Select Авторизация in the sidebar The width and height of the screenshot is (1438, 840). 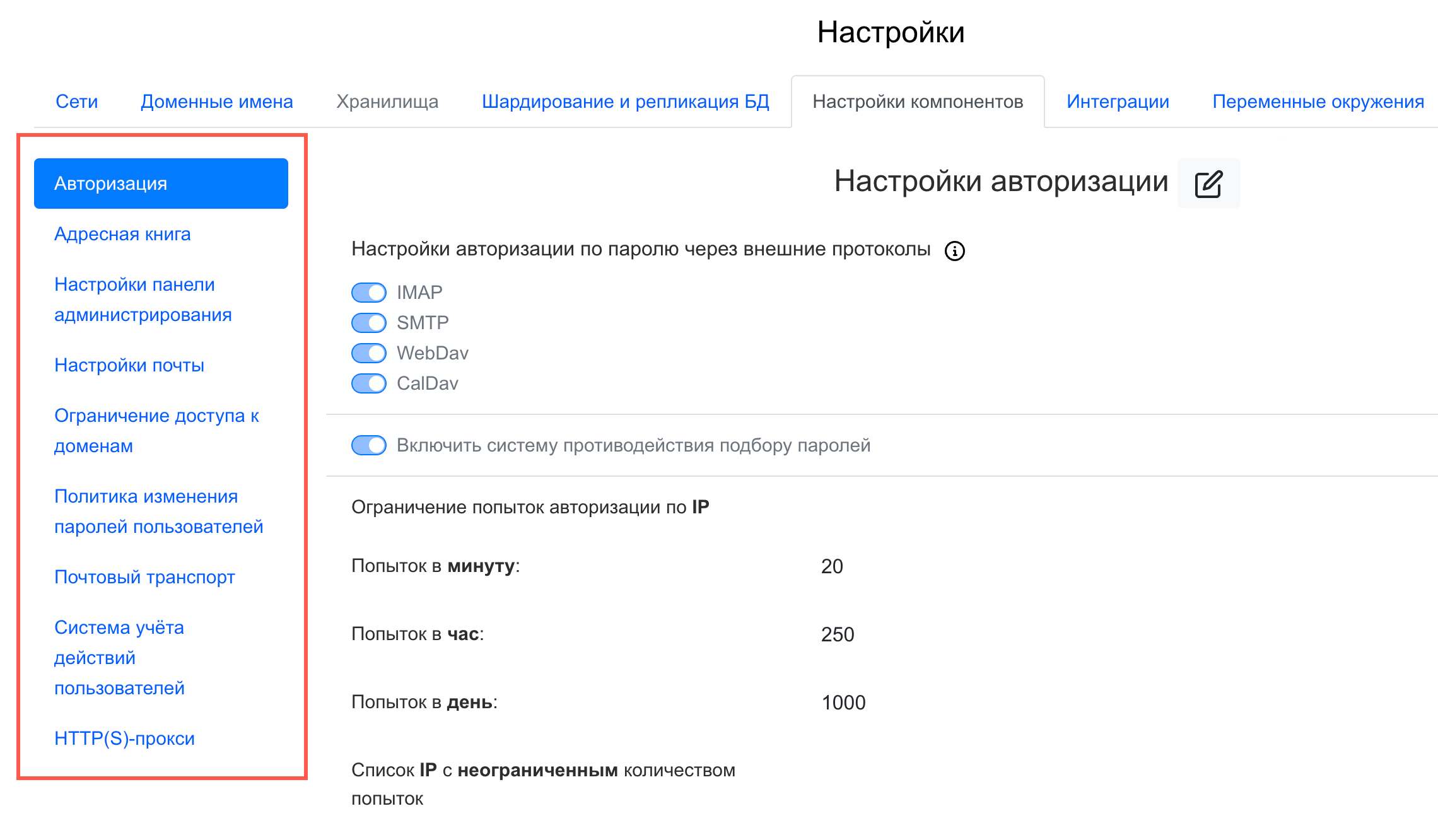[161, 184]
